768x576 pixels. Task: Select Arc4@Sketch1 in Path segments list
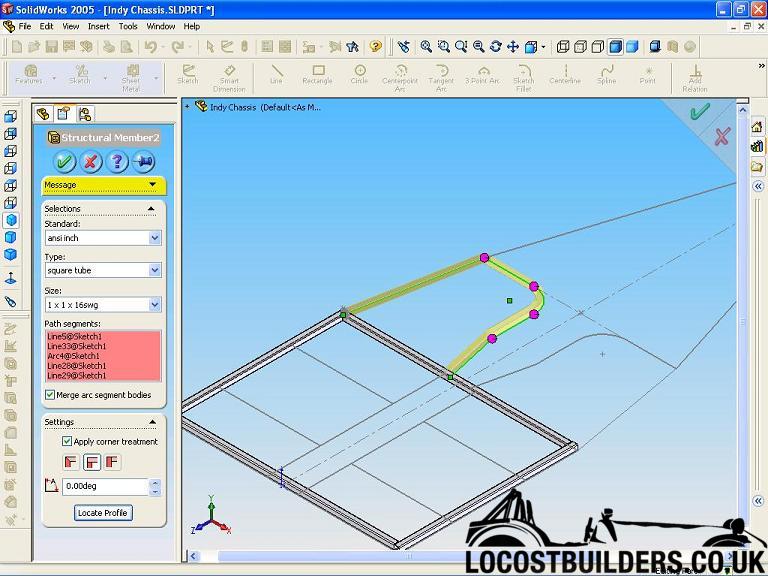click(74, 356)
